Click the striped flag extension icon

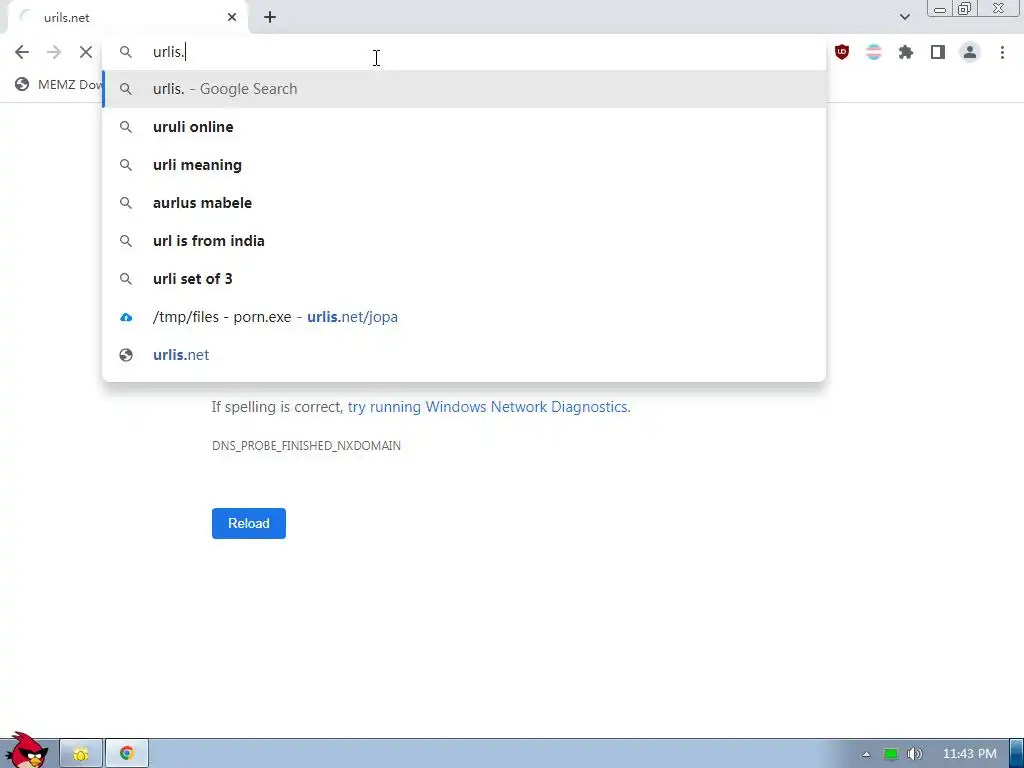(874, 52)
